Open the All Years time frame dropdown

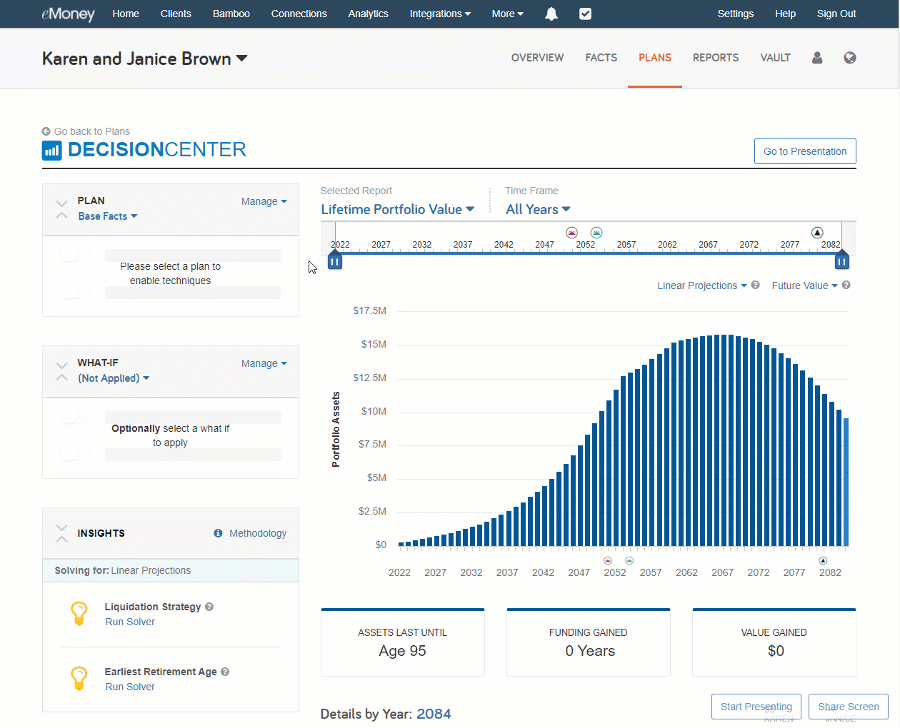tap(538, 210)
